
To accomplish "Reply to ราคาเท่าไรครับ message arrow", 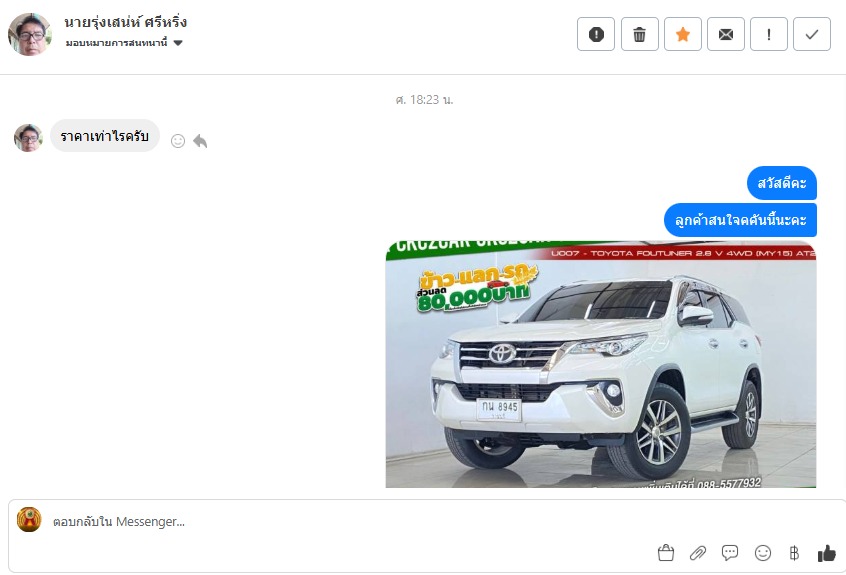I will (200, 141).
